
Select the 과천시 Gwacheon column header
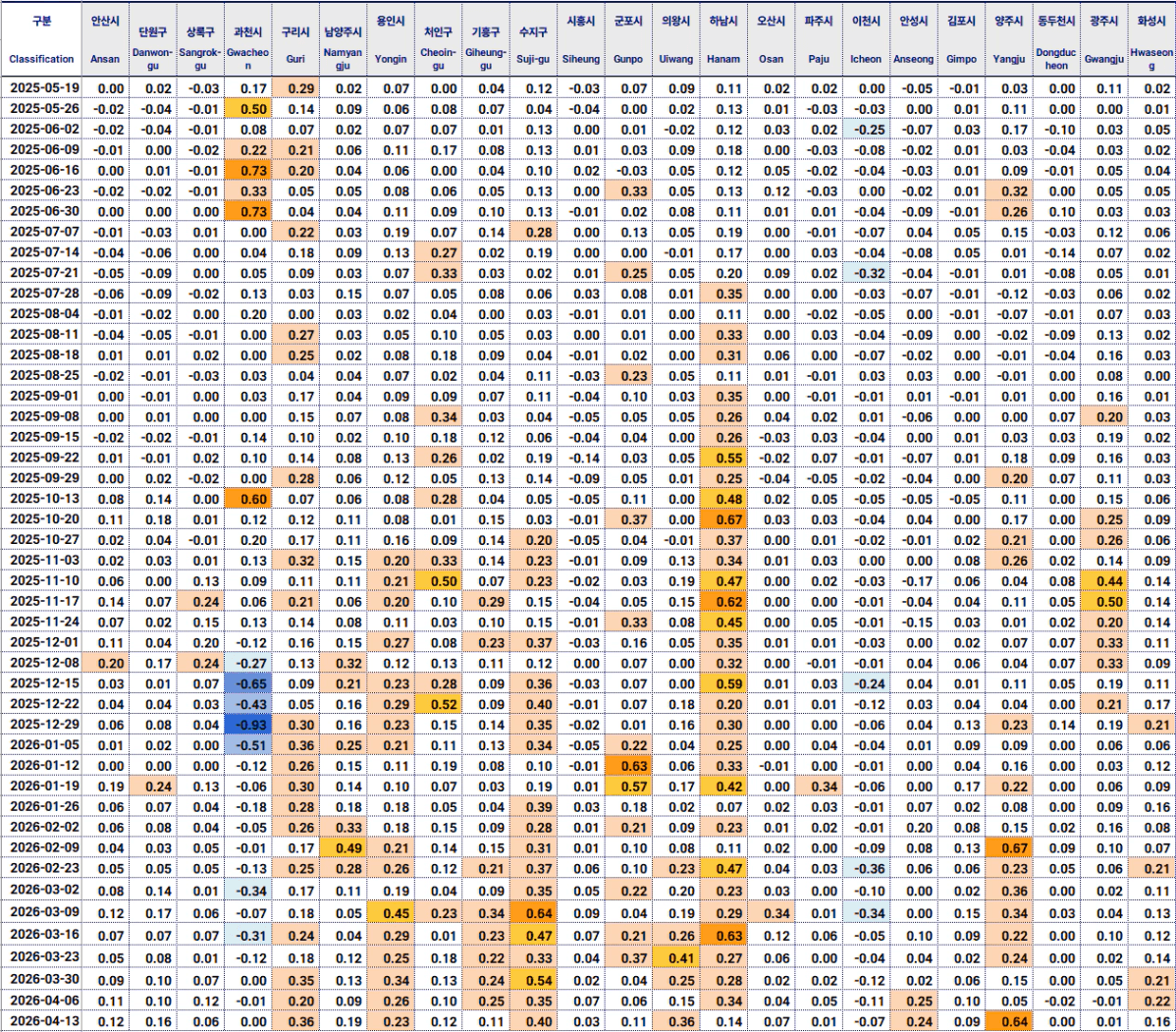click(x=248, y=38)
